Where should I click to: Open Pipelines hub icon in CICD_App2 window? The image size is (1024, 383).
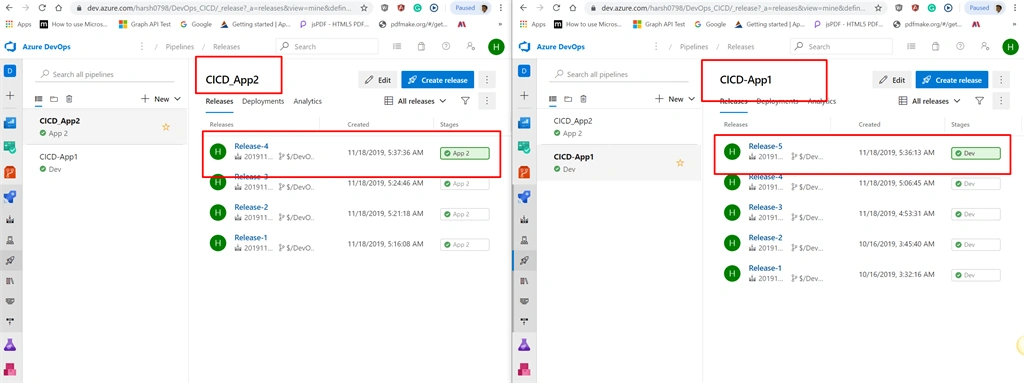pos(10,197)
